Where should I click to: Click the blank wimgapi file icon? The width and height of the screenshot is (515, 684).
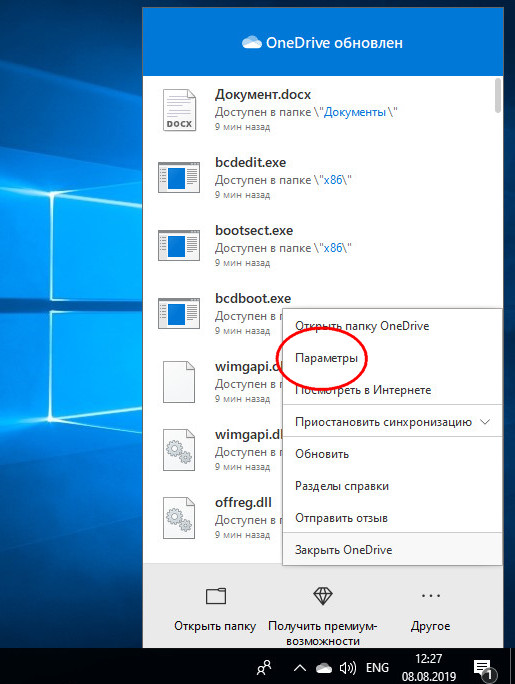point(179,382)
